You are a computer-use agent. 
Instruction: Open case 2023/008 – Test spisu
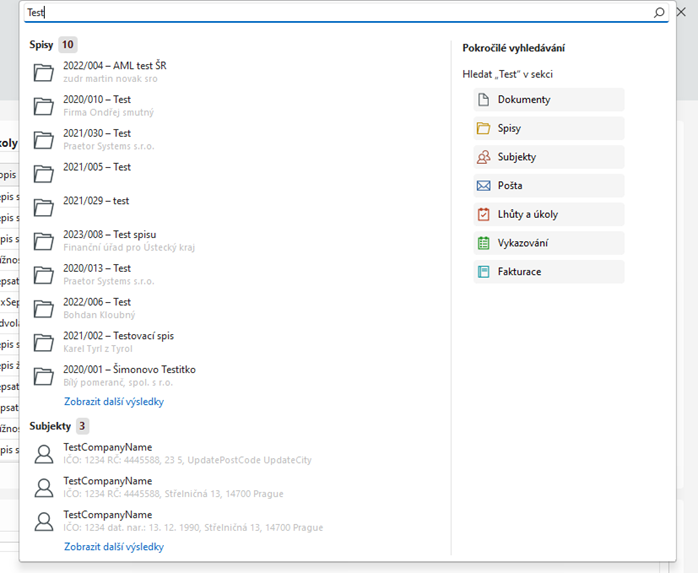[x=109, y=234]
